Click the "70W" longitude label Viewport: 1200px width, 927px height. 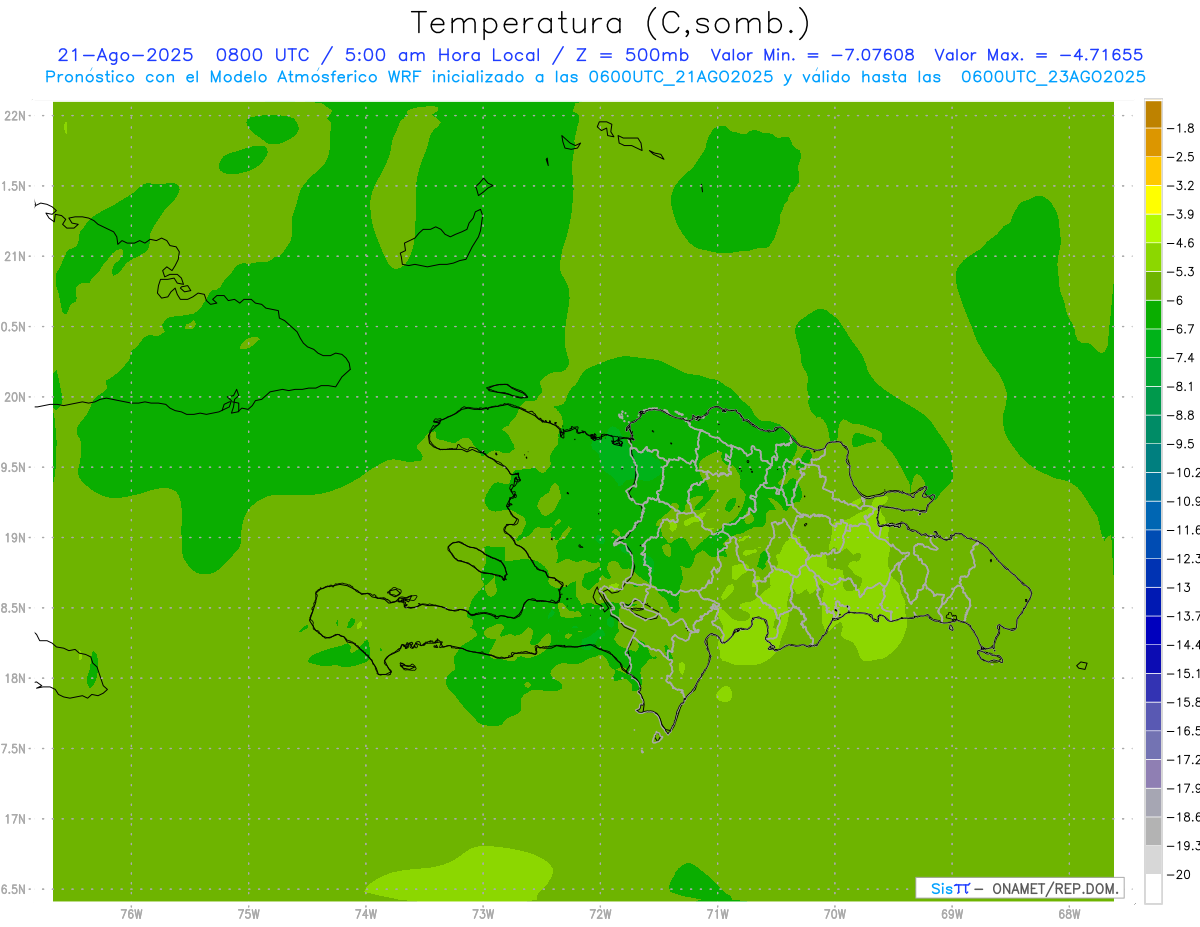pyautogui.click(x=835, y=914)
